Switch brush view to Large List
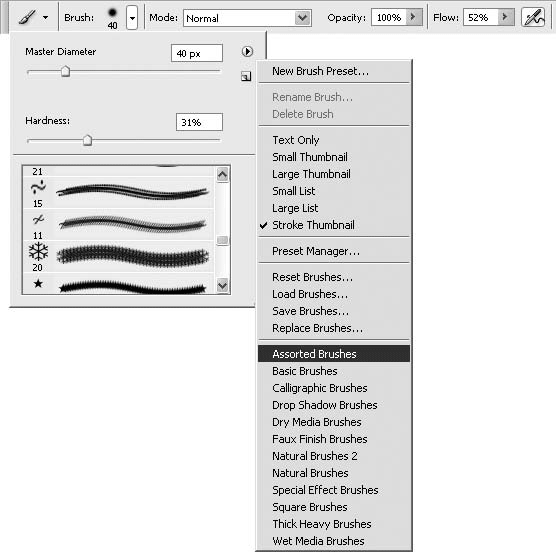Image resolution: width=556 pixels, height=552 pixels. point(295,208)
